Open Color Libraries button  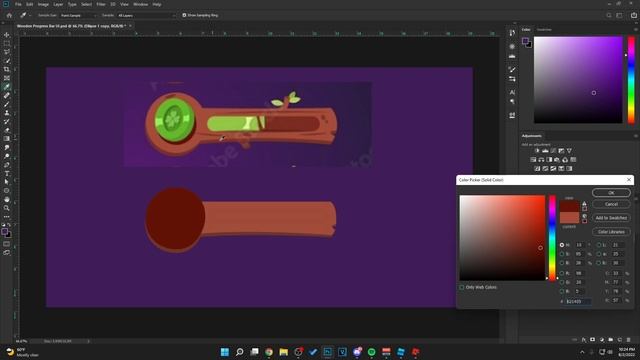tap(611, 232)
